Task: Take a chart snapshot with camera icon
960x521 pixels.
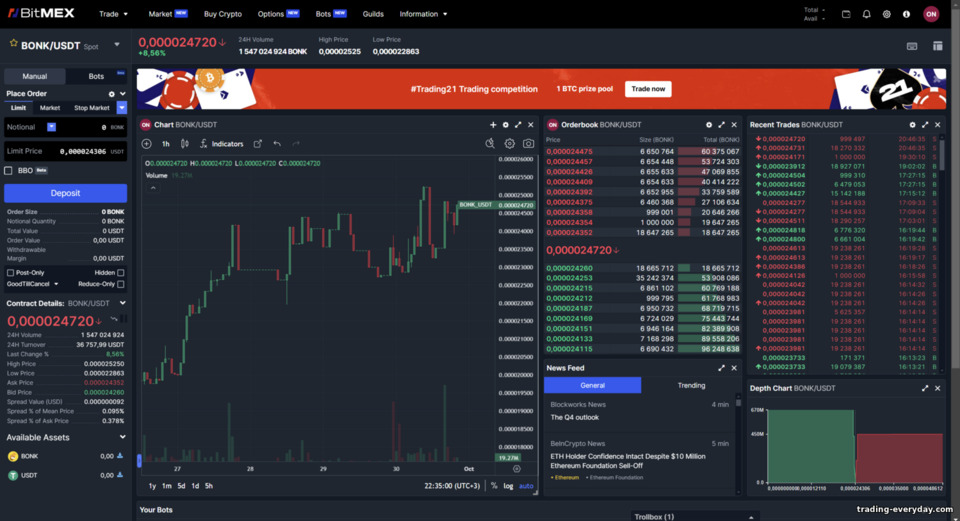Action: coord(528,144)
